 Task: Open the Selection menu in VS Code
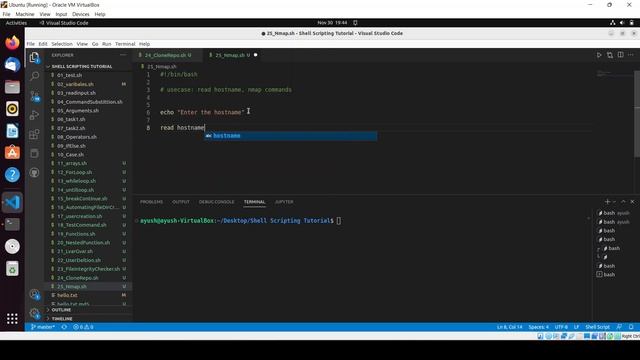coord(62,44)
